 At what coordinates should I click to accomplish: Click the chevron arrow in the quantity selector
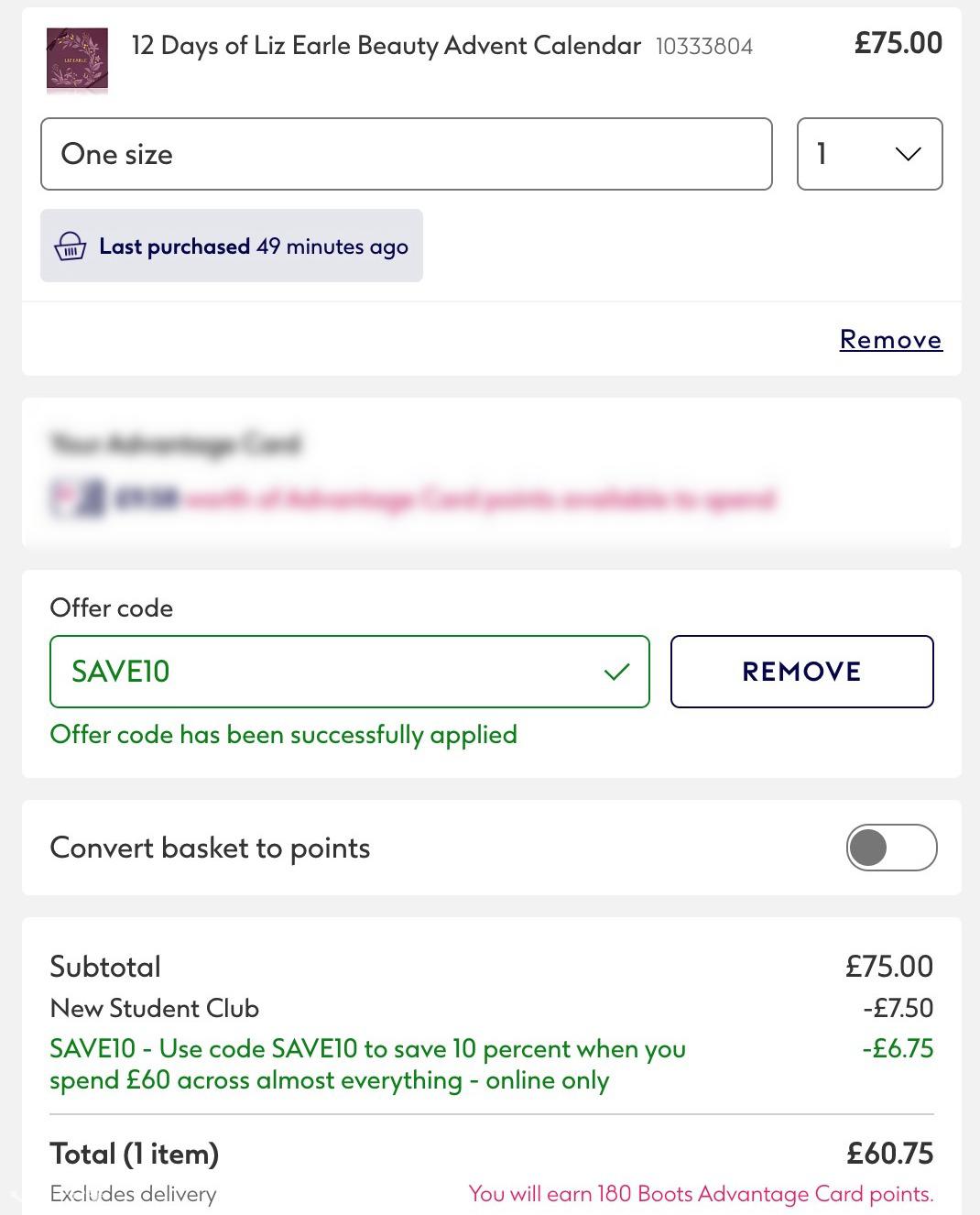[908, 154]
